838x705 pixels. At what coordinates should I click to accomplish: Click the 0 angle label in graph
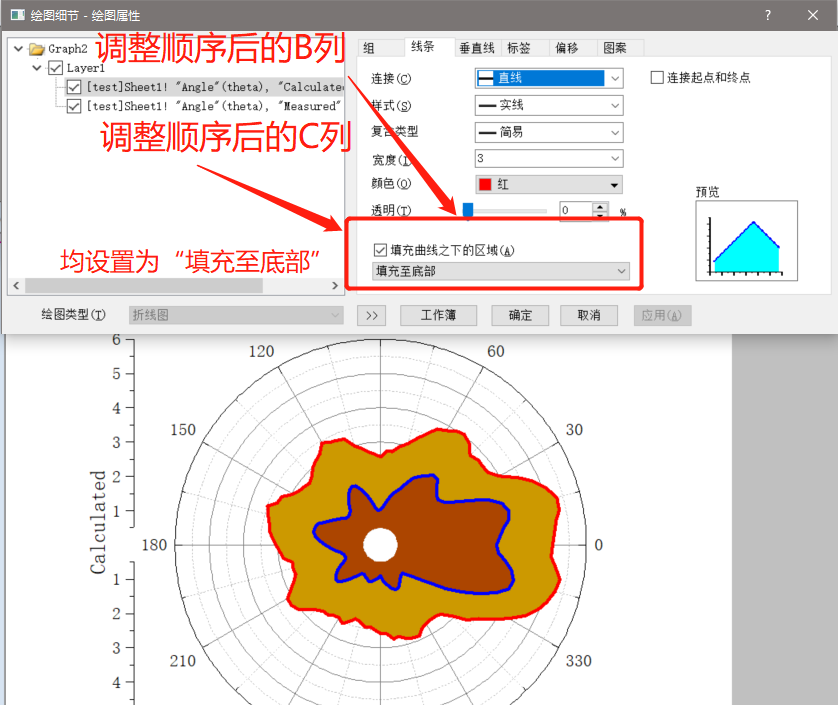coord(599,545)
